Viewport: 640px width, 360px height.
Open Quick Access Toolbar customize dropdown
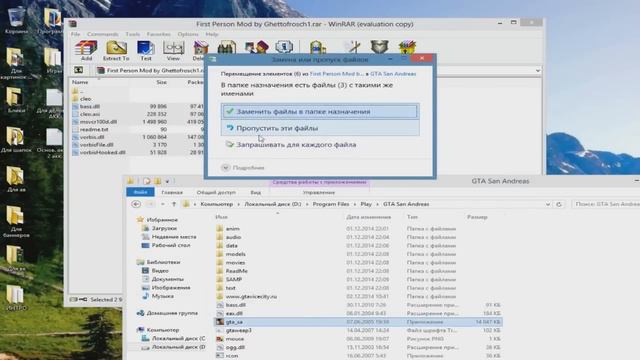(167, 181)
